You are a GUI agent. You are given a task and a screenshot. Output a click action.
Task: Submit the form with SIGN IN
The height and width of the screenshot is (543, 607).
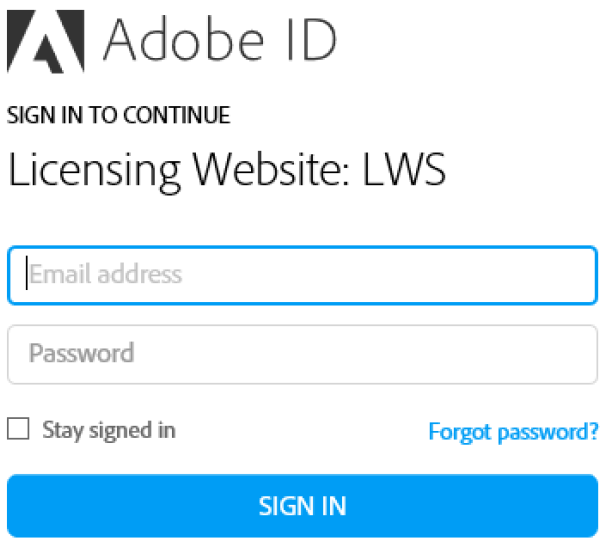(302, 505)
